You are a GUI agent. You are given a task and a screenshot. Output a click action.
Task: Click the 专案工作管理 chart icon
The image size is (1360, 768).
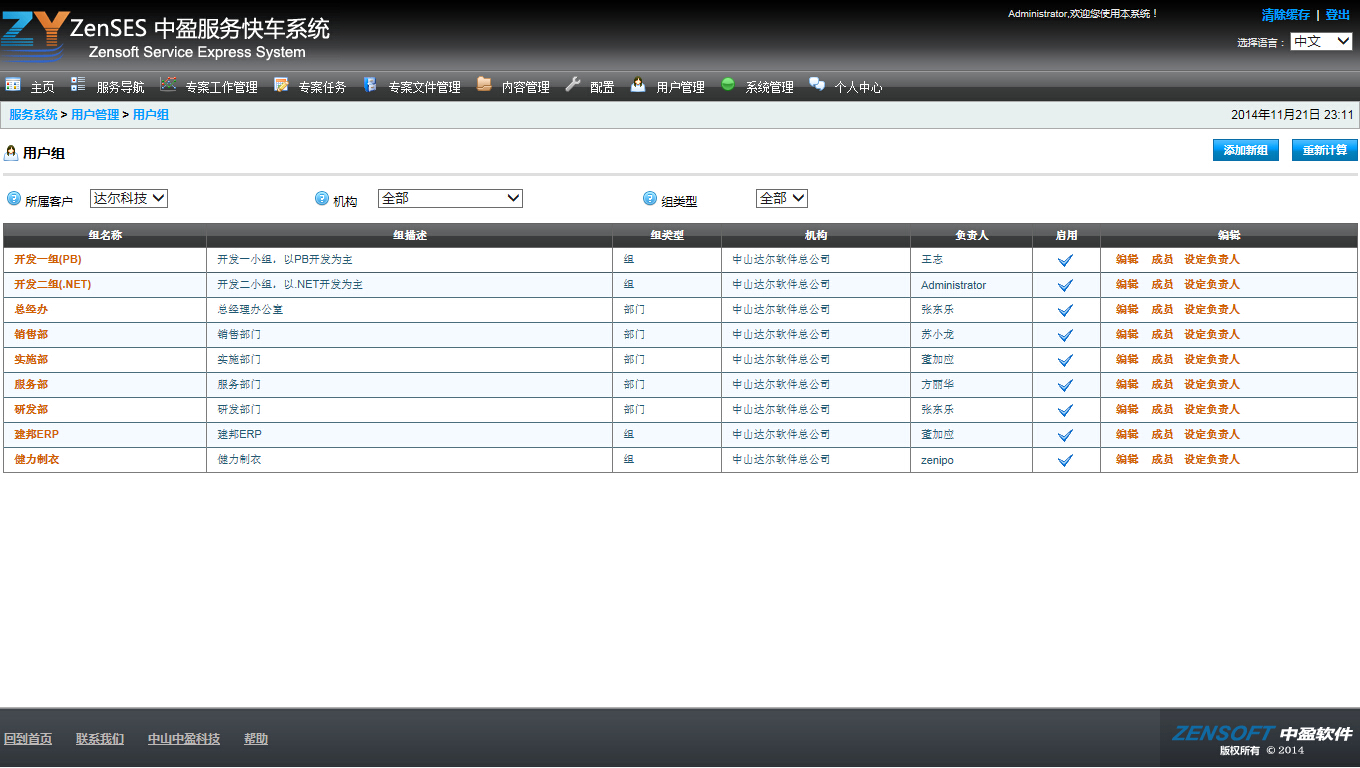[x=168, y=85]
